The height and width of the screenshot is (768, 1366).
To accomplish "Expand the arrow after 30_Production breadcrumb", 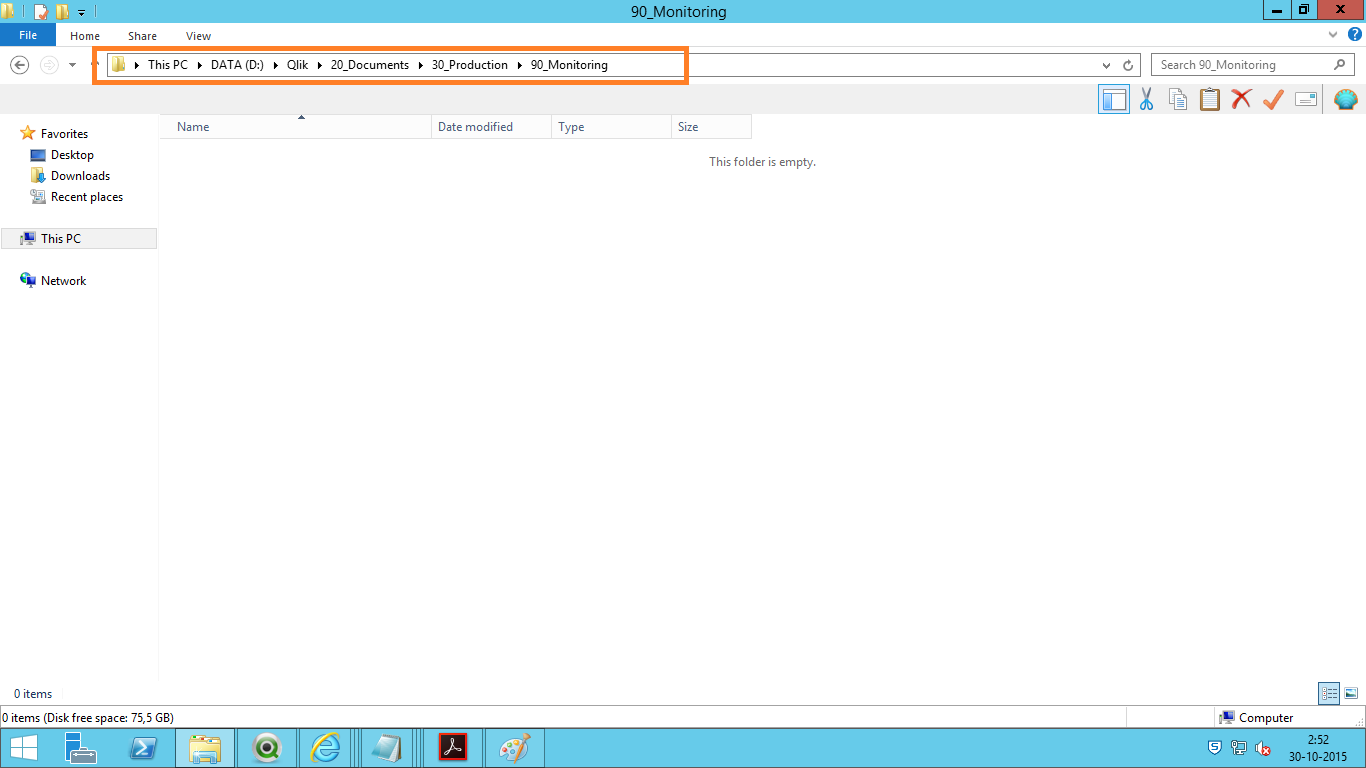I will pos(520,65).
